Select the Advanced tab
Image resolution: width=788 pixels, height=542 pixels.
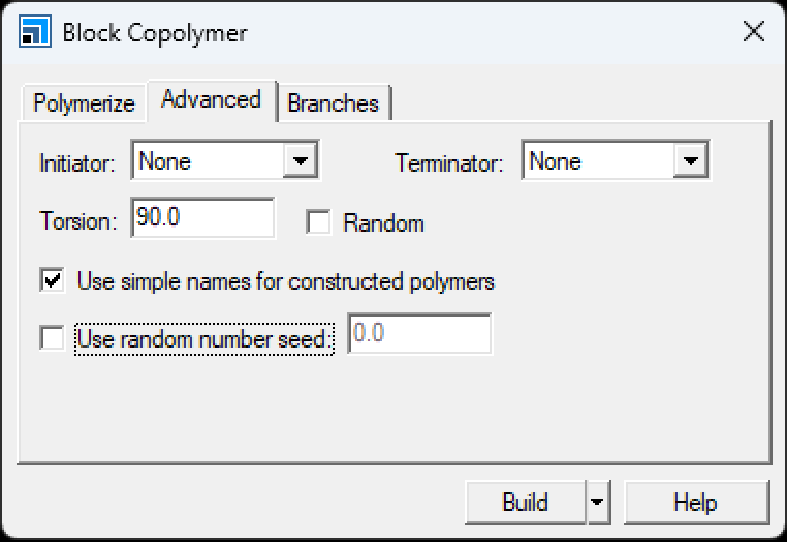pyautogui.click(x=211, y=100)
